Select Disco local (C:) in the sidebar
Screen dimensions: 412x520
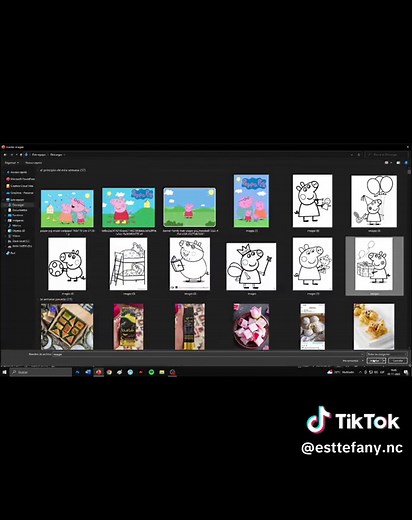point(19,241)
